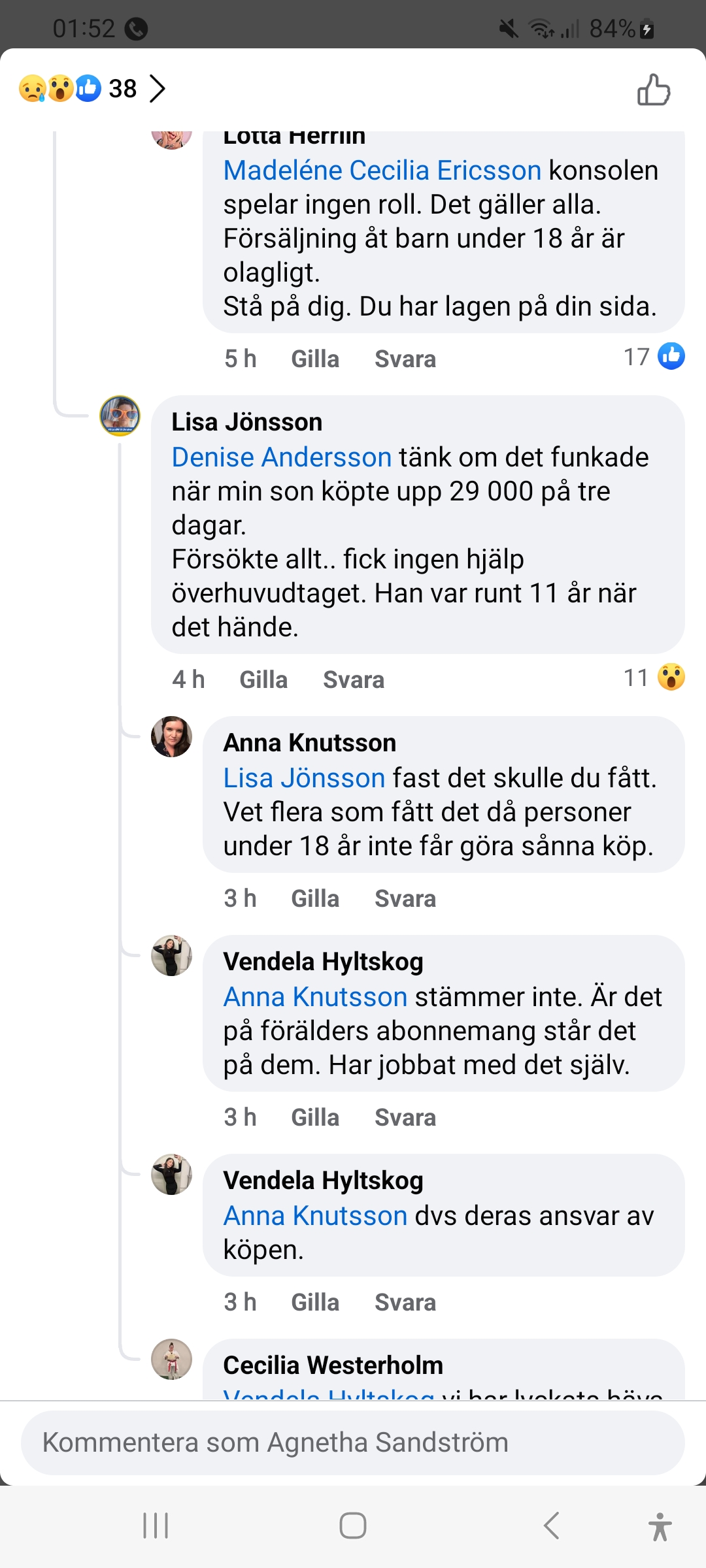Open the Denise Andersson mention link
Viewport: 706px width, 1568px height.
coord(282,457)
